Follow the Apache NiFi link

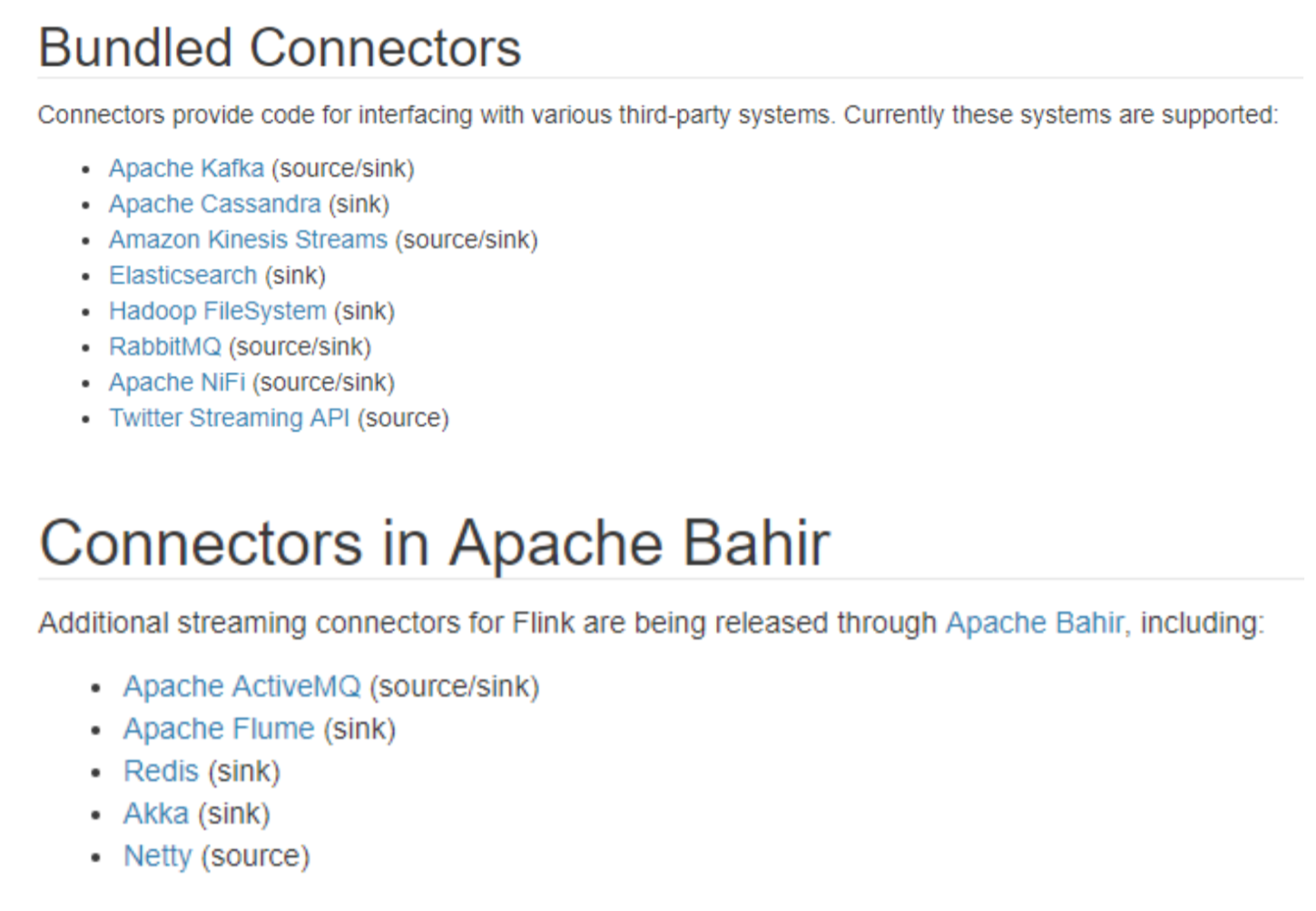tap(177, 382)
